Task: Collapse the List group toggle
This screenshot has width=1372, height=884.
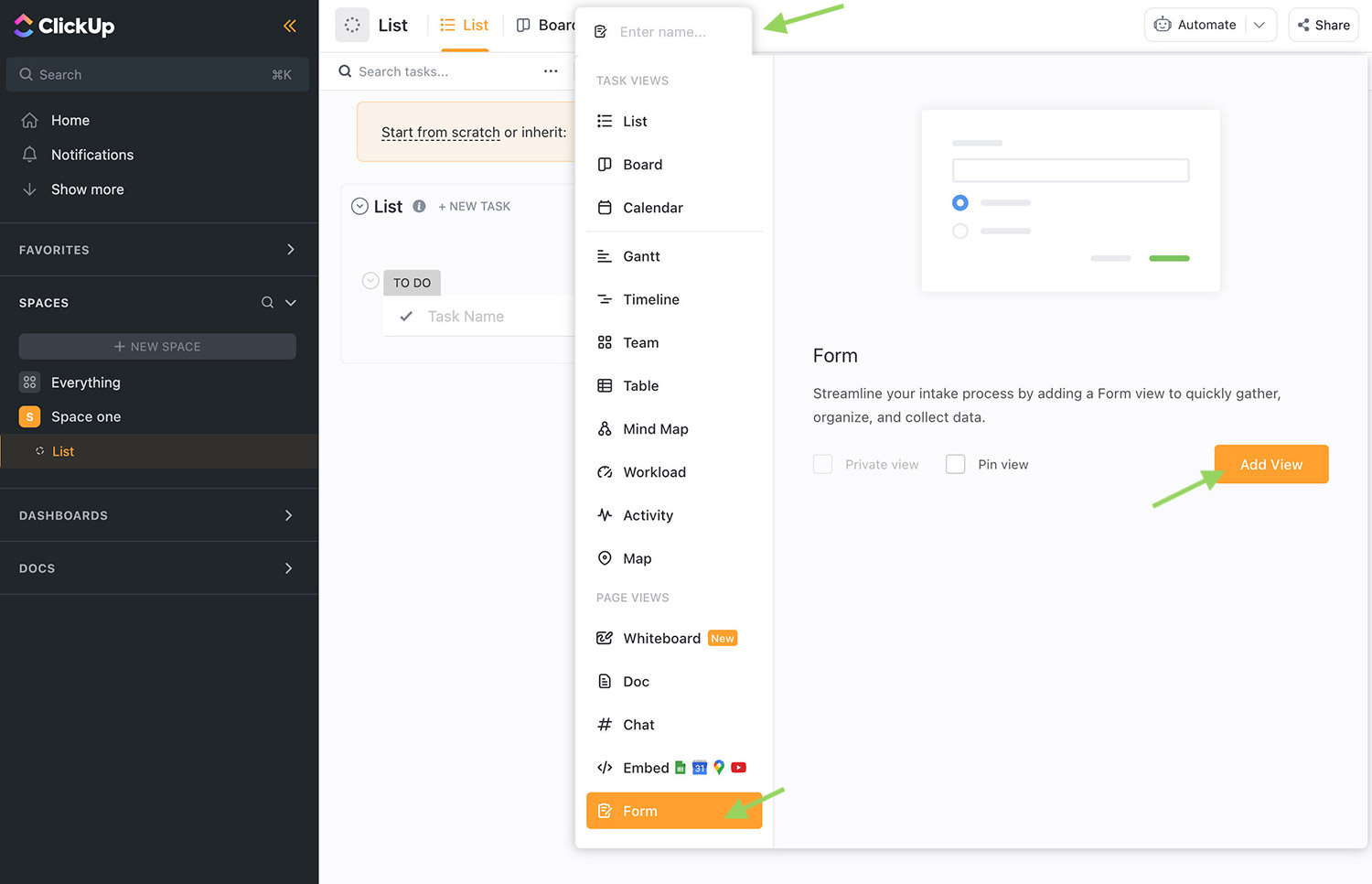Action: (359, 207)
